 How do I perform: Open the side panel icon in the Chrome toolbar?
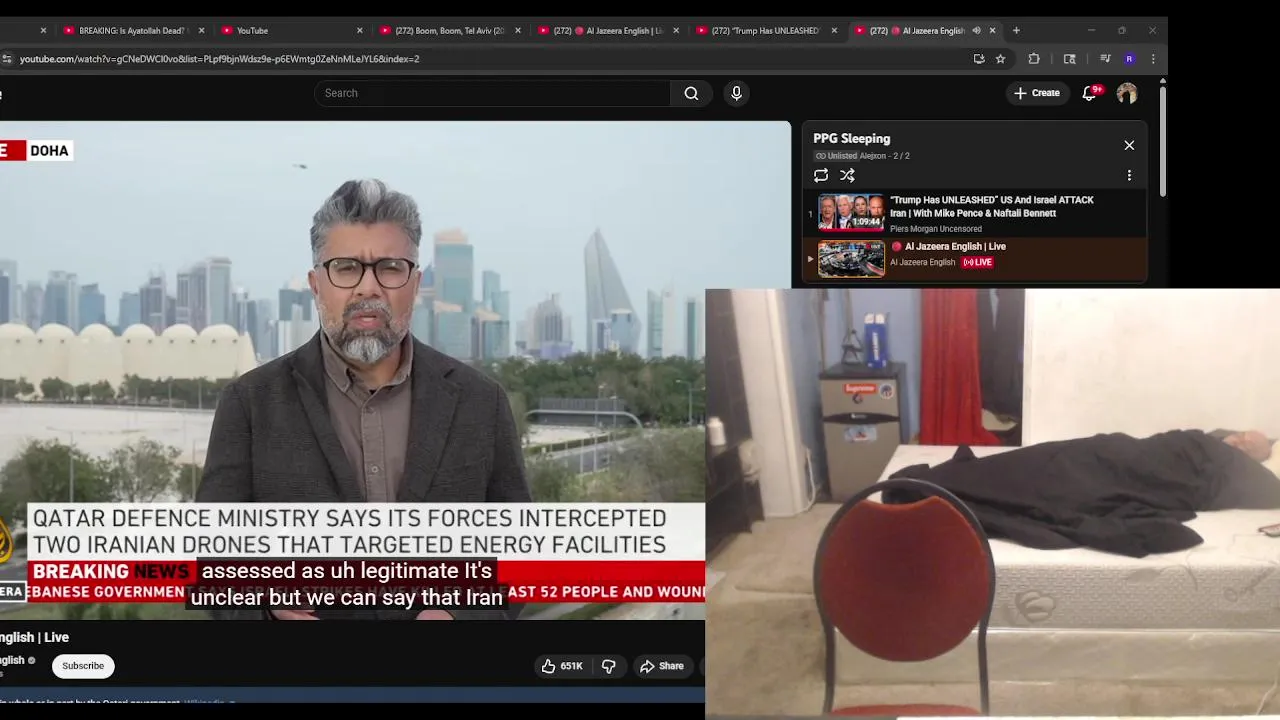(x=1069, y=59)
